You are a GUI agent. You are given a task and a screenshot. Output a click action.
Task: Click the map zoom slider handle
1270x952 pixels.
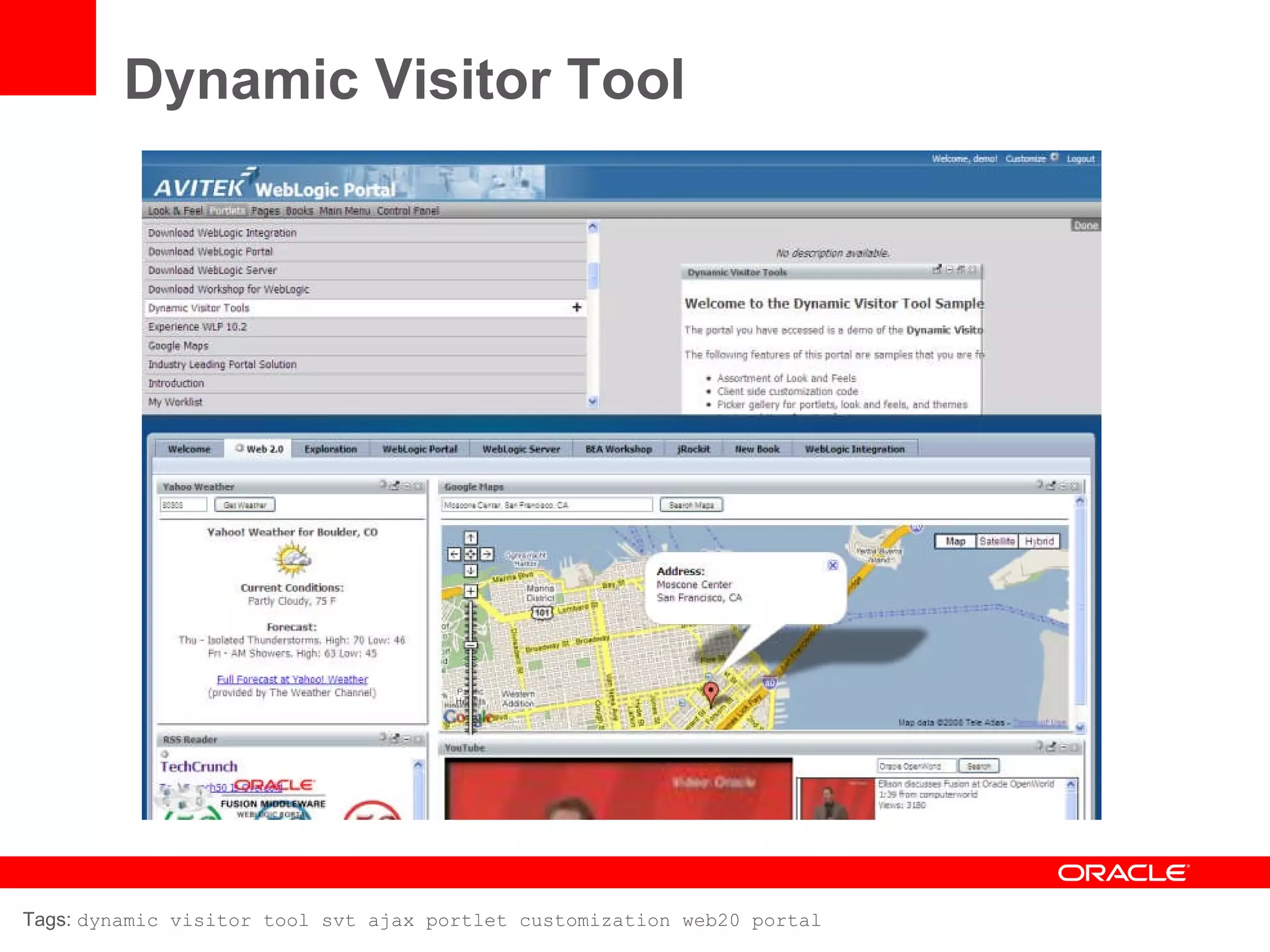point(471,645)
